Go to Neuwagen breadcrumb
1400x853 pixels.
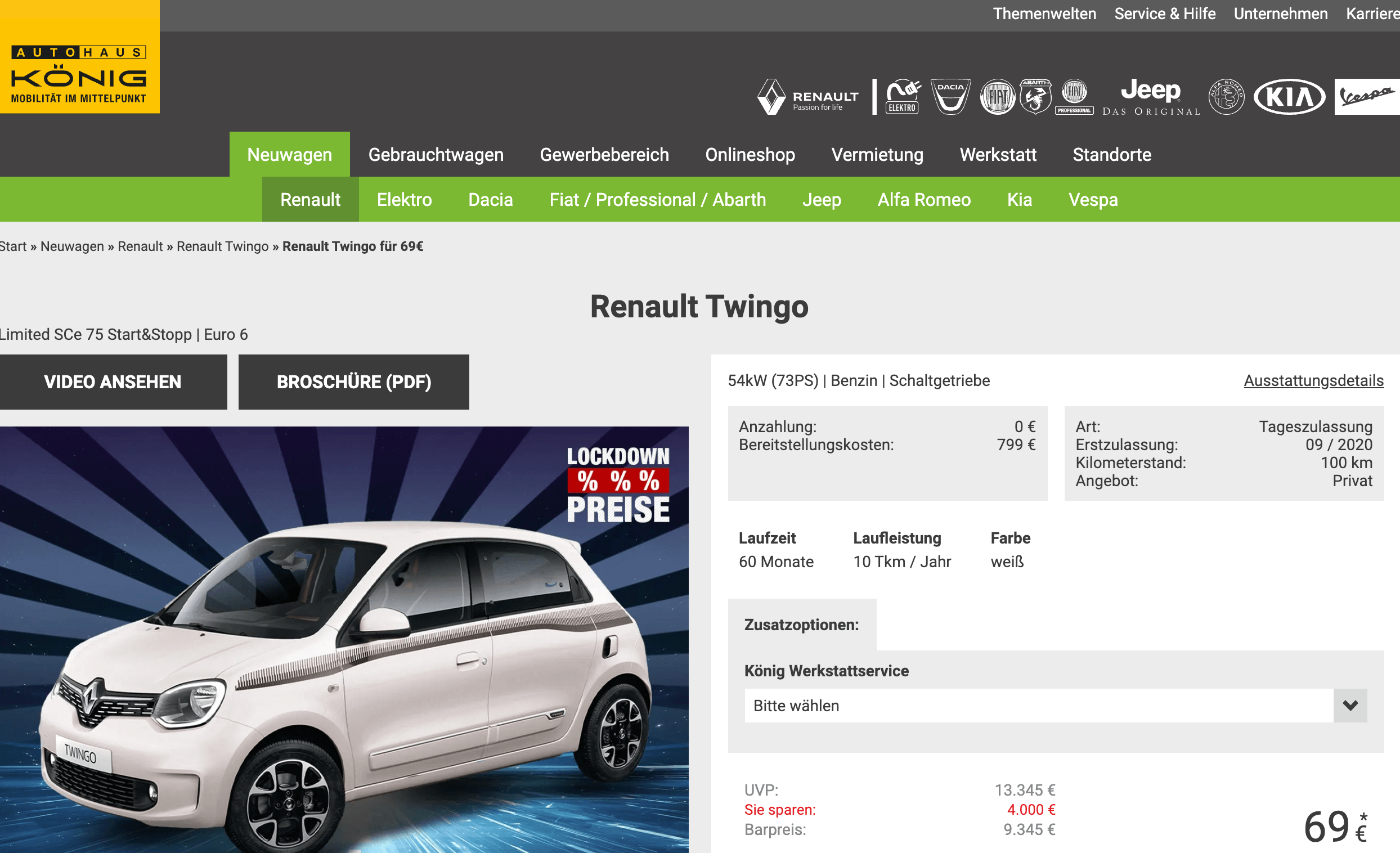[72, 246]
